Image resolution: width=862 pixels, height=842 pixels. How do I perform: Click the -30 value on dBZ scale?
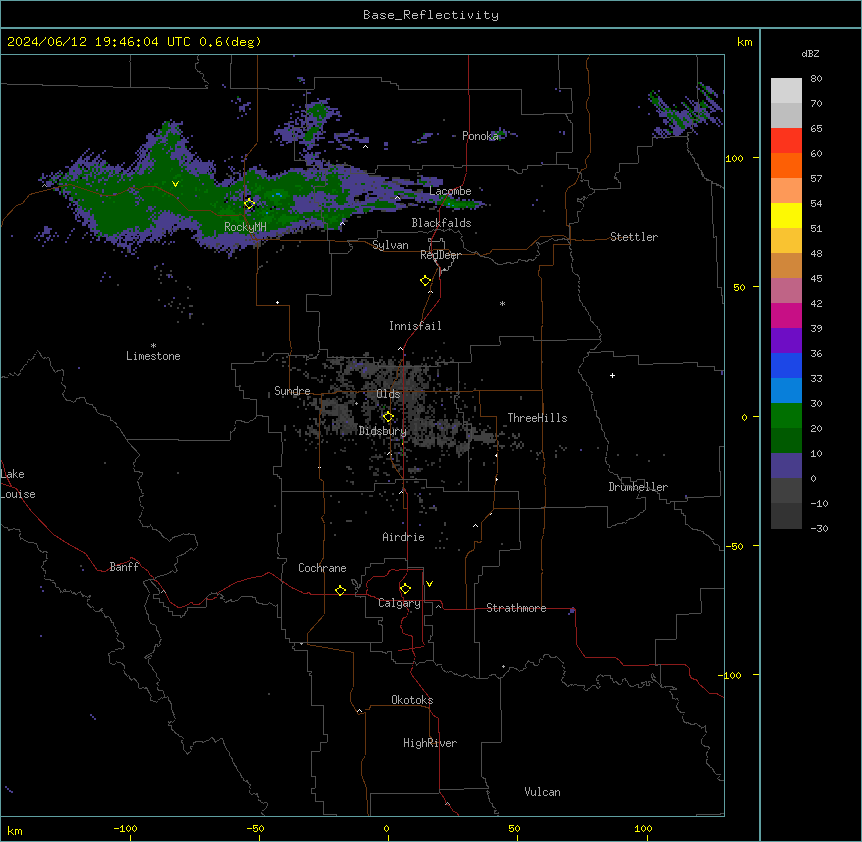(819, 528)
